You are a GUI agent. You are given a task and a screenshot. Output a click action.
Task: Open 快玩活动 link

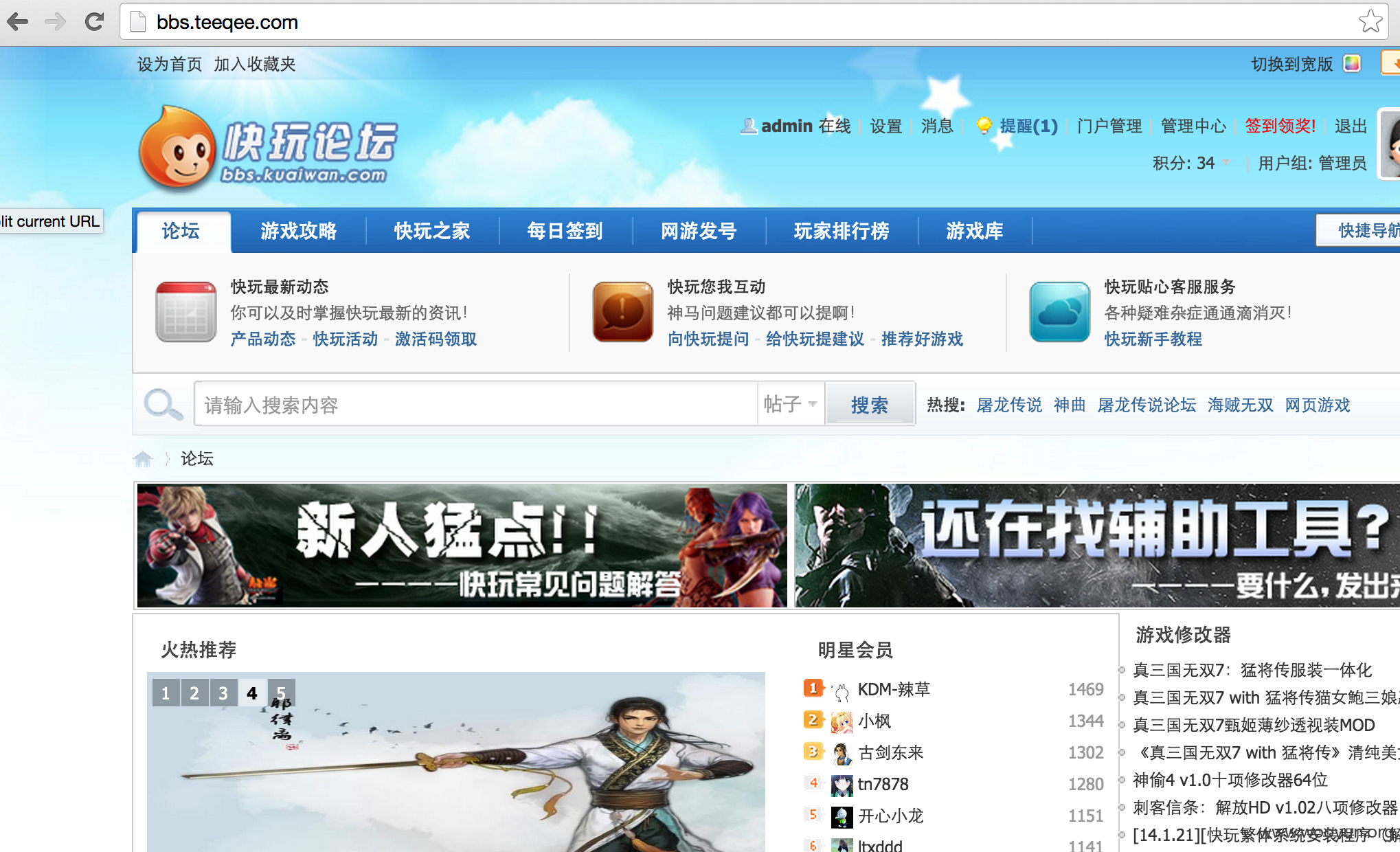346,339
